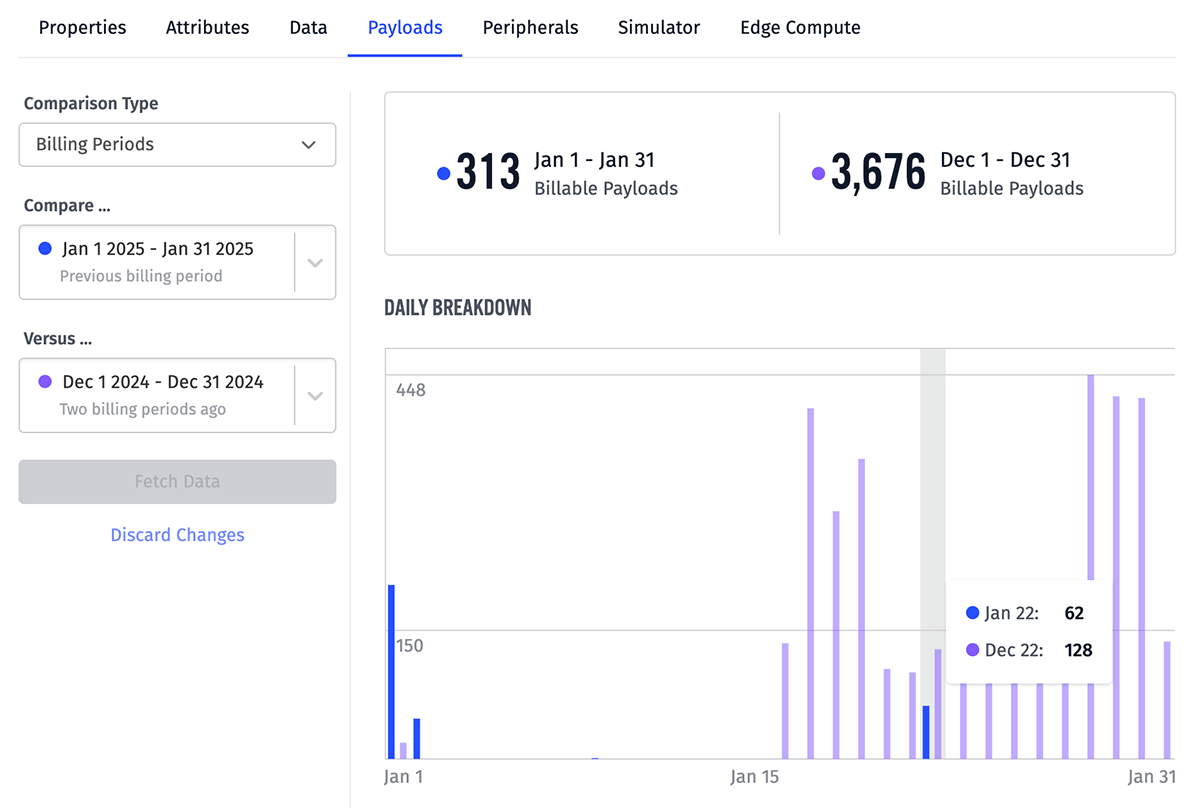Click the blue dot in Compare field
The image size is (1200, 808).
point(44,248)
